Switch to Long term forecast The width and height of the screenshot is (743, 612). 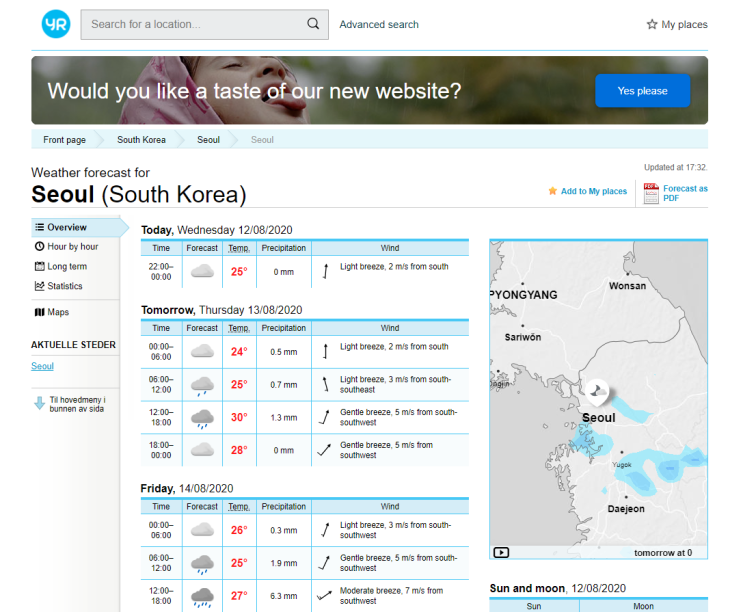(67, 266)
